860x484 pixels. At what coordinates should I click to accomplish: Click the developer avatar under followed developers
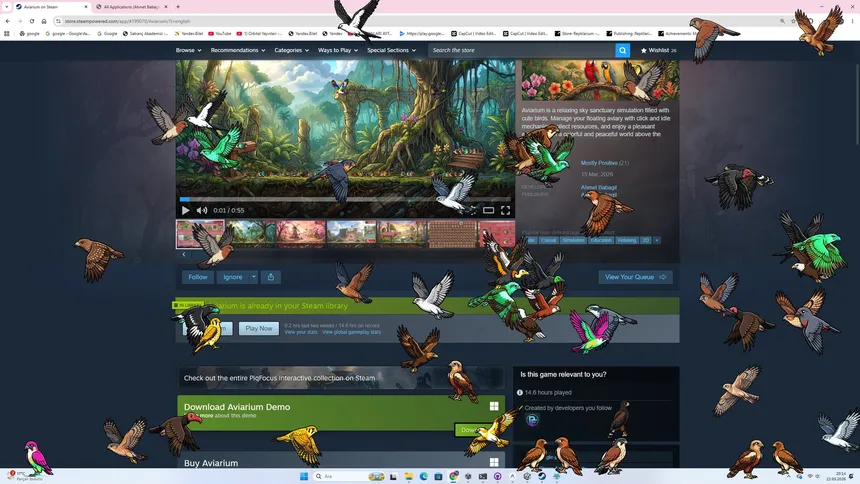coord(532,420)
